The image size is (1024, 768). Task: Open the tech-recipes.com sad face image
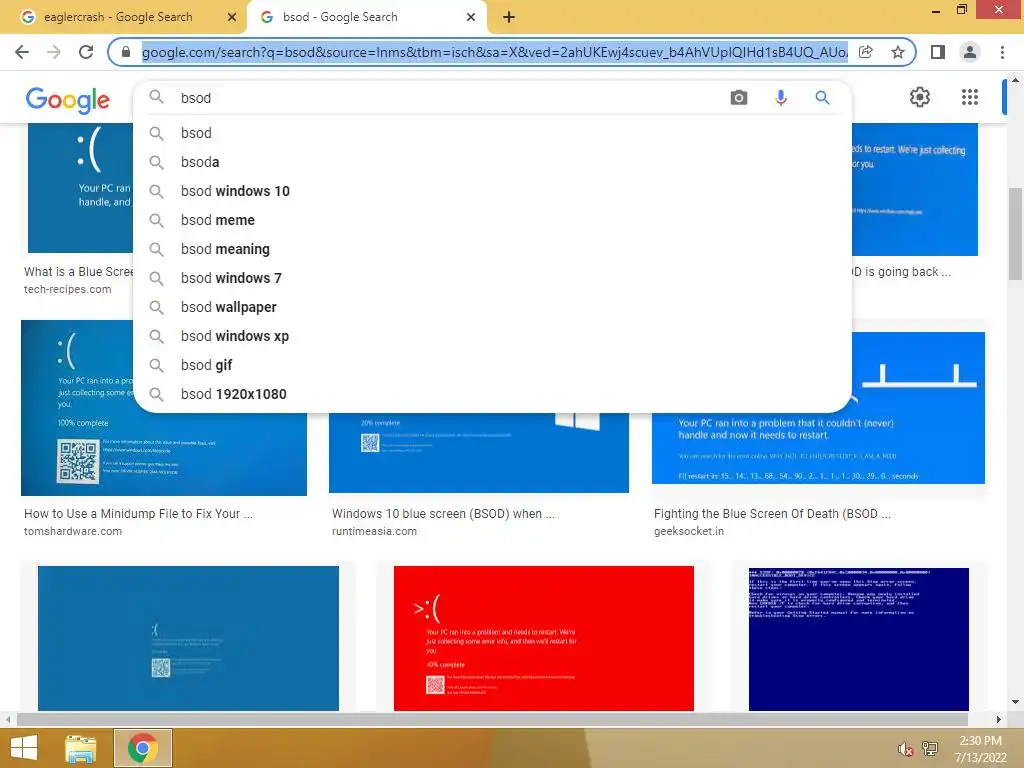coord(80,188)
